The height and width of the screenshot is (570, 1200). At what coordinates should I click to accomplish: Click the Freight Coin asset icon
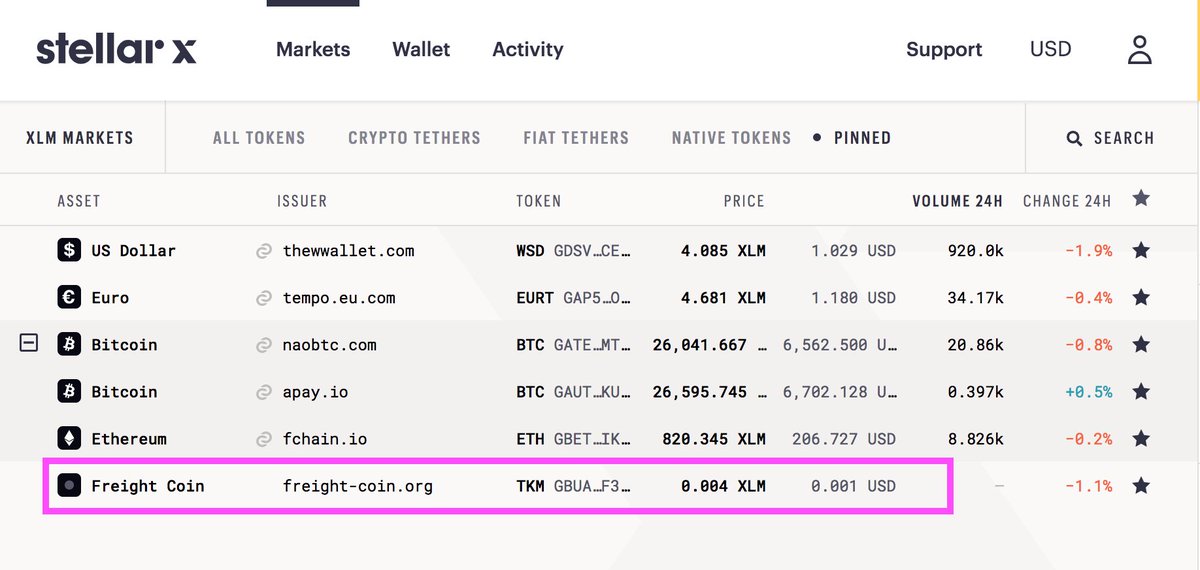[69, 485]
